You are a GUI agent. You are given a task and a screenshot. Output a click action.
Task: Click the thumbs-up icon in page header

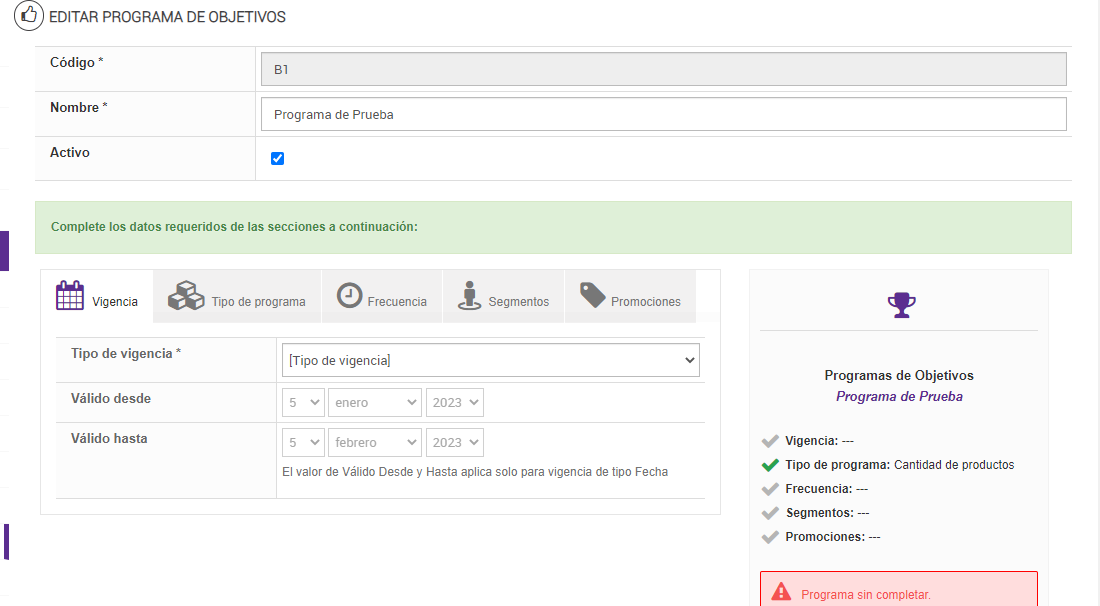28,16
